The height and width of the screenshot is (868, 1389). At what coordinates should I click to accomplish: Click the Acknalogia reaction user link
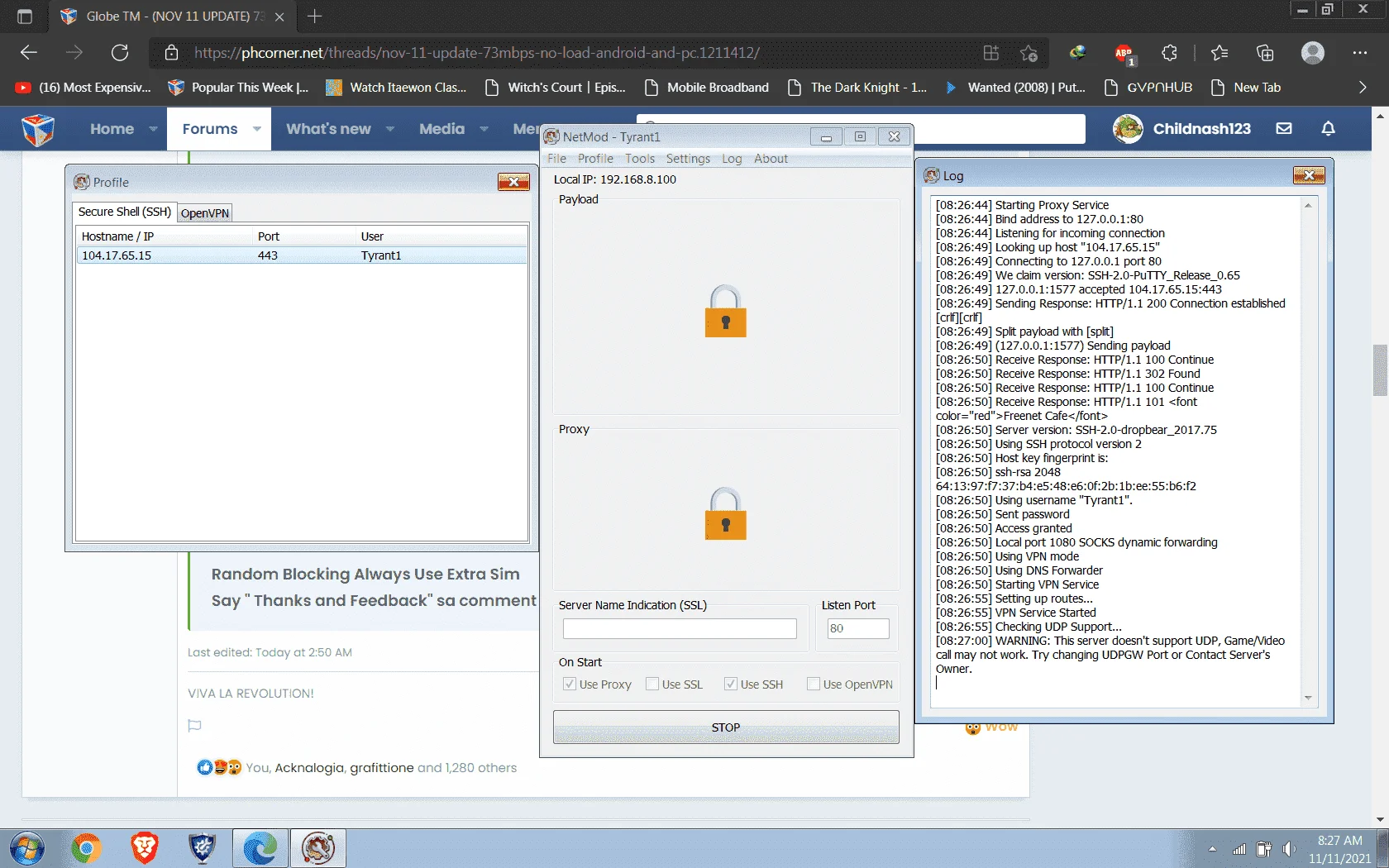point(309,768)
